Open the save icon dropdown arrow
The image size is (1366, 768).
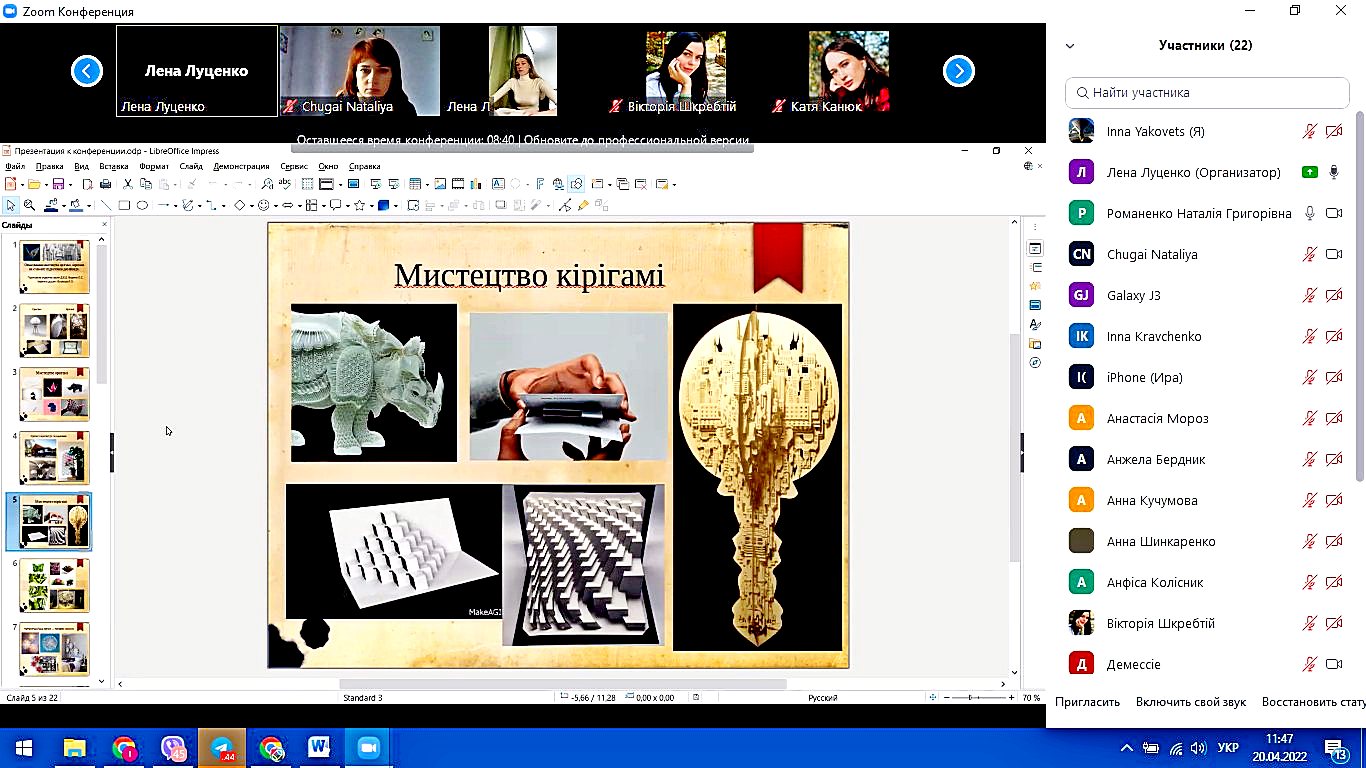click(x=70, y=185)
